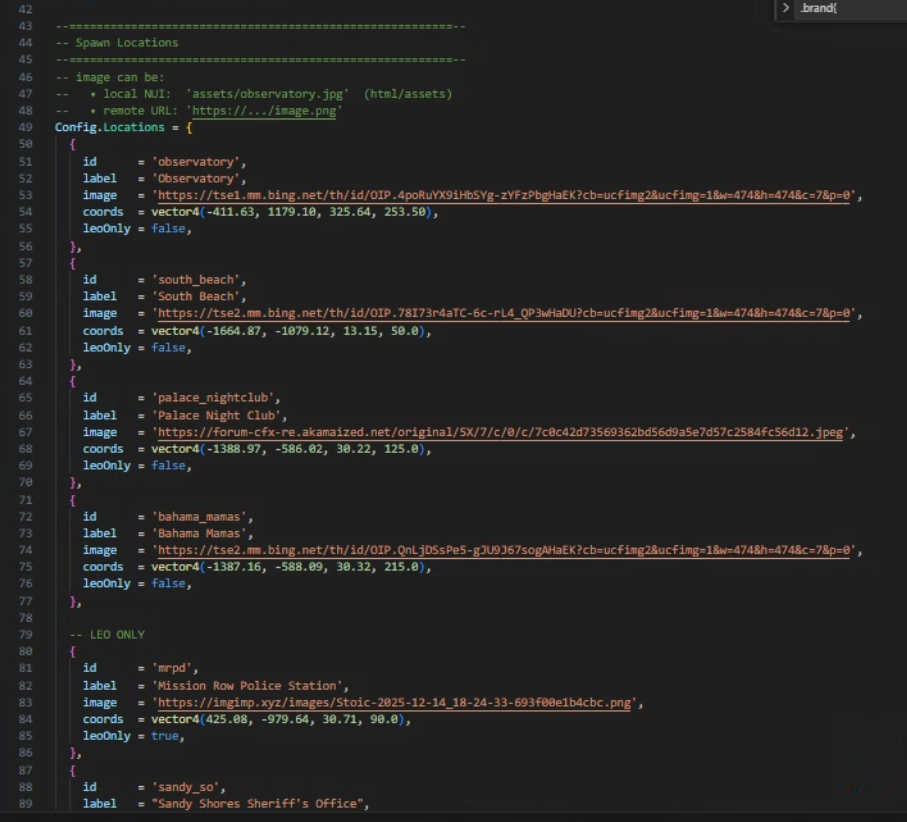Image resolution: width=907 pixels, height=822 pixels.
Task: Click the 'coords' key on line 84
Action: tap(103, 720)
